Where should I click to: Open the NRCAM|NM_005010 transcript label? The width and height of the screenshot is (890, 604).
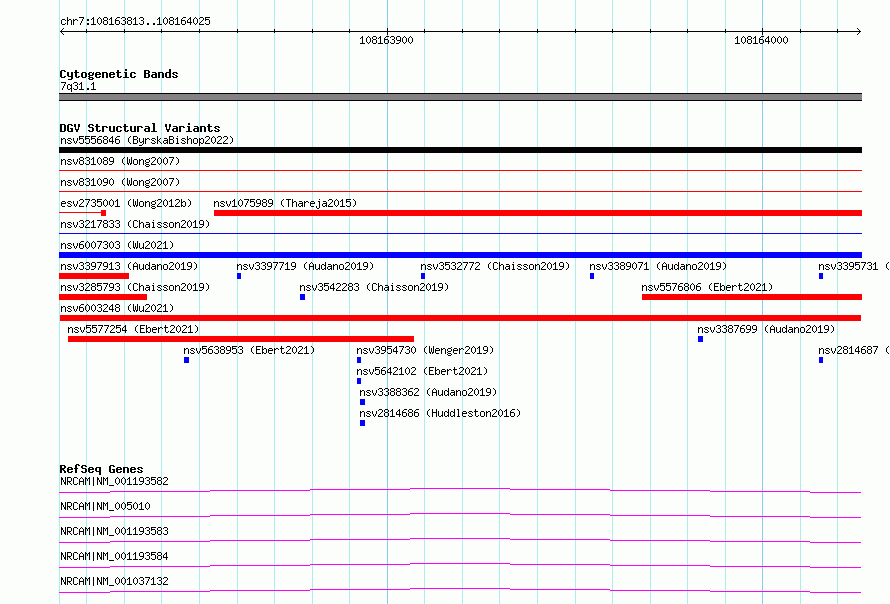point(106,506)
